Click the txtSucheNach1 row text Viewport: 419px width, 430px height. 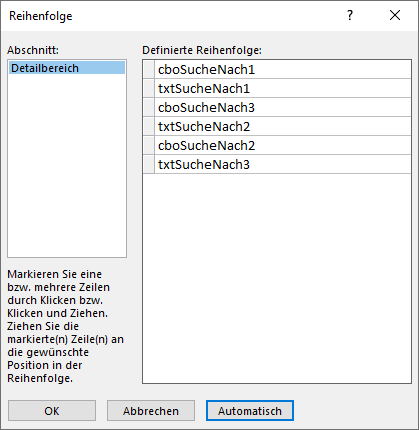coord(204,89)
